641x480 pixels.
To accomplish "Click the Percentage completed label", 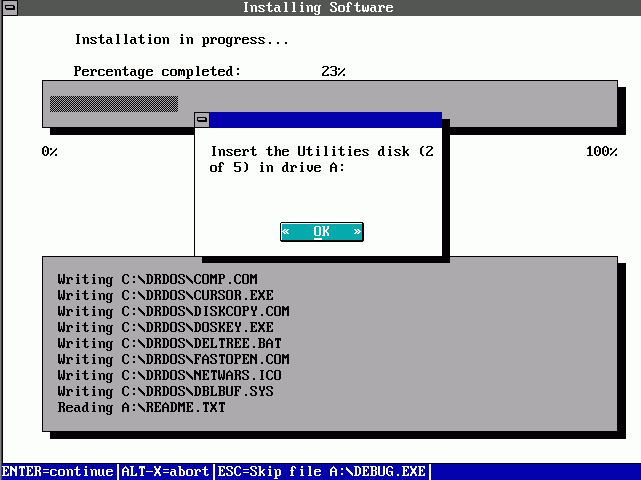I will click(157, 72).
